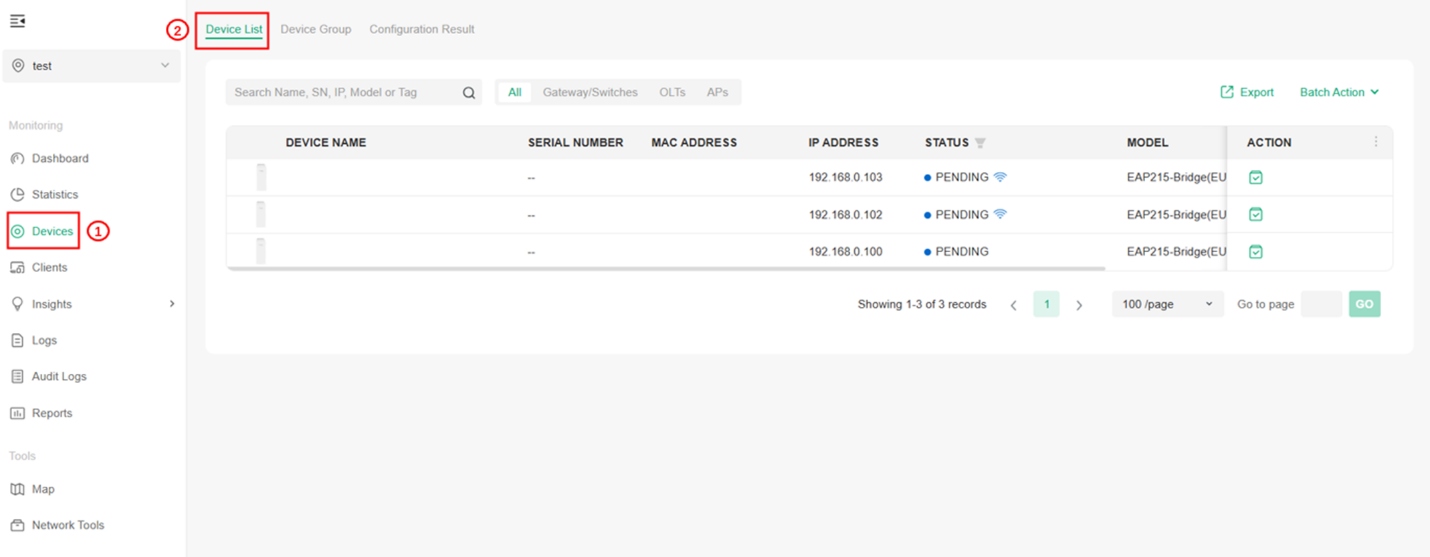Adopt the device at 192.168.0.100

[x=1255, y=252]
